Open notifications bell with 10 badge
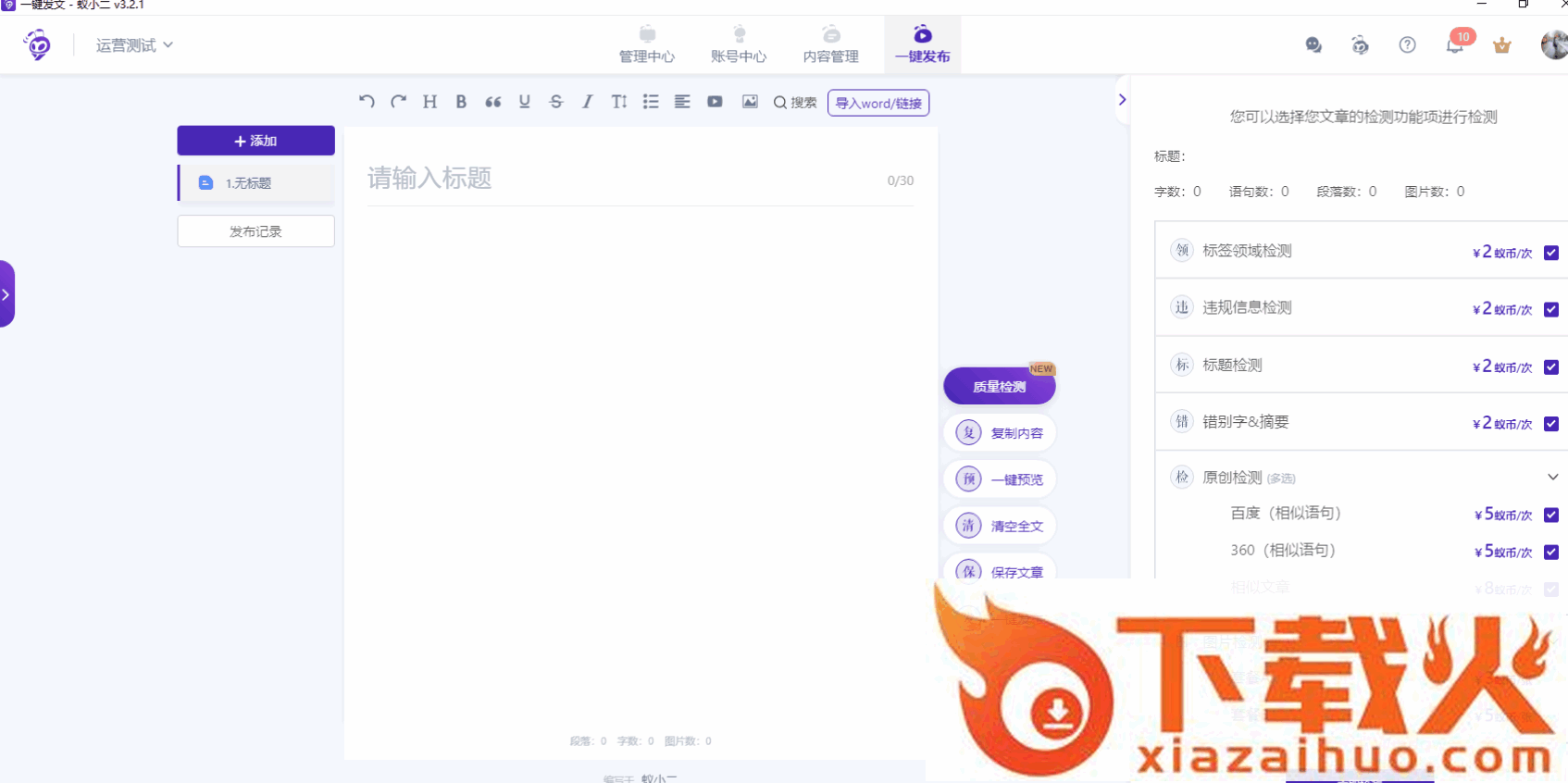The image size is (1568, 783). point(1455,44)
